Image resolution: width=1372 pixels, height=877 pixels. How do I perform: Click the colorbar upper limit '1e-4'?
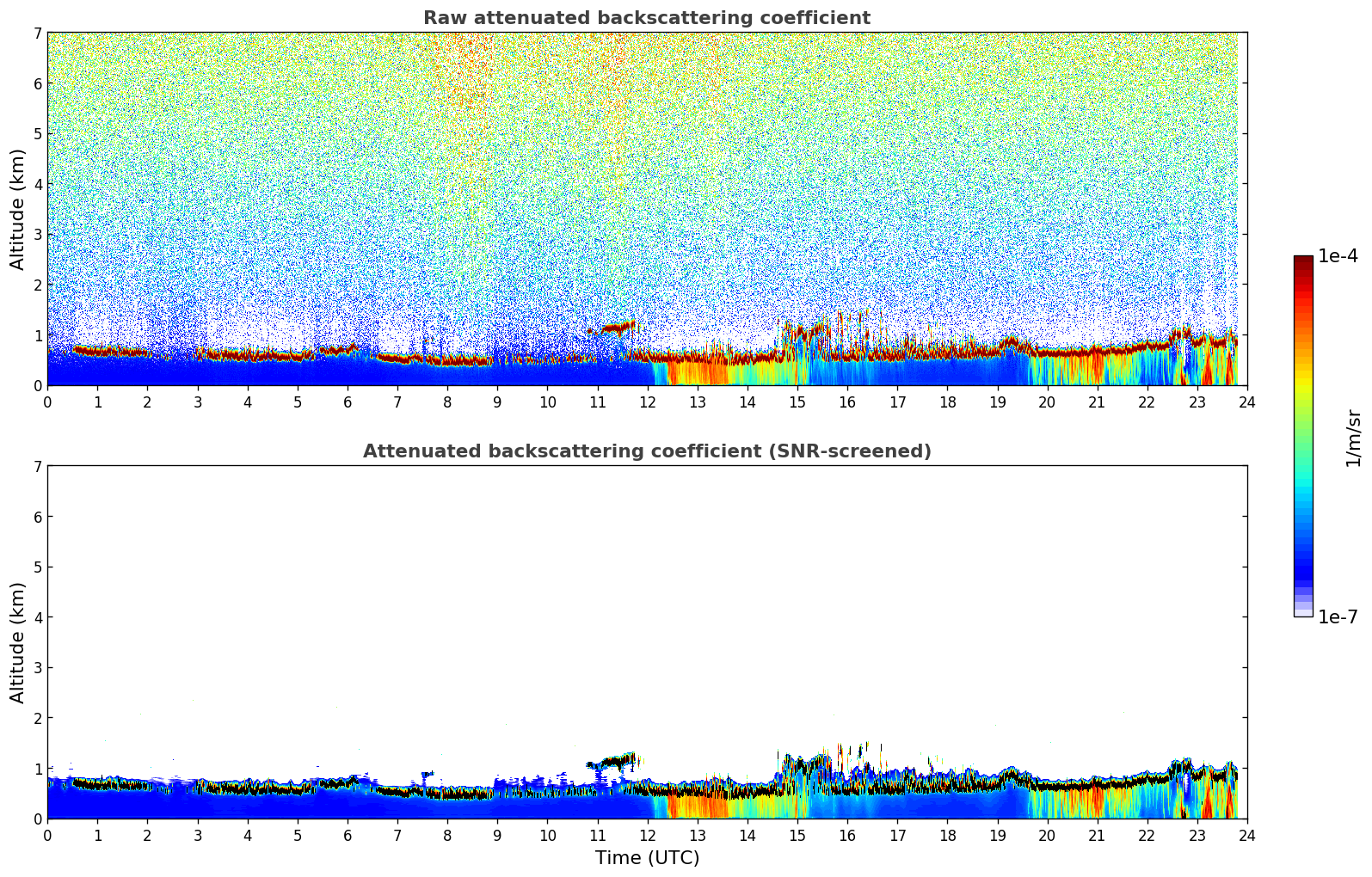(x=1338, y=256)
